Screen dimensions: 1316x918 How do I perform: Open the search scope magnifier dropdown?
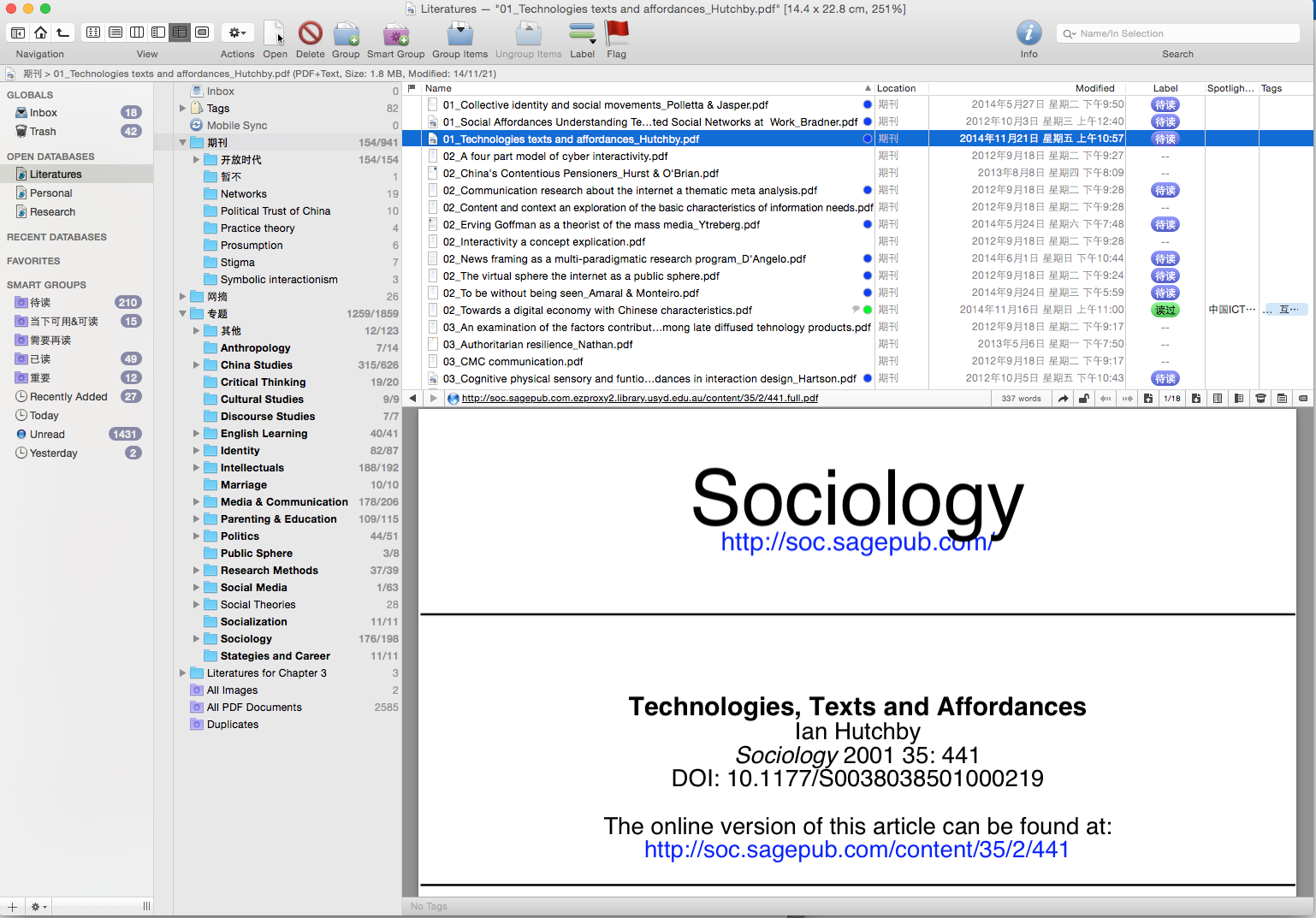pos(1070,34)
